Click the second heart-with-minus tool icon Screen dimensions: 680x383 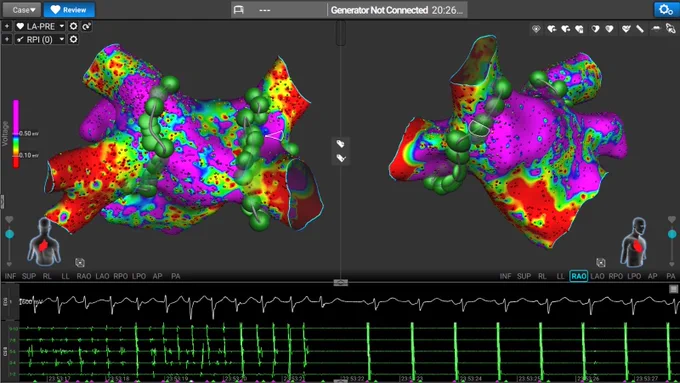[x=566, y=29]
